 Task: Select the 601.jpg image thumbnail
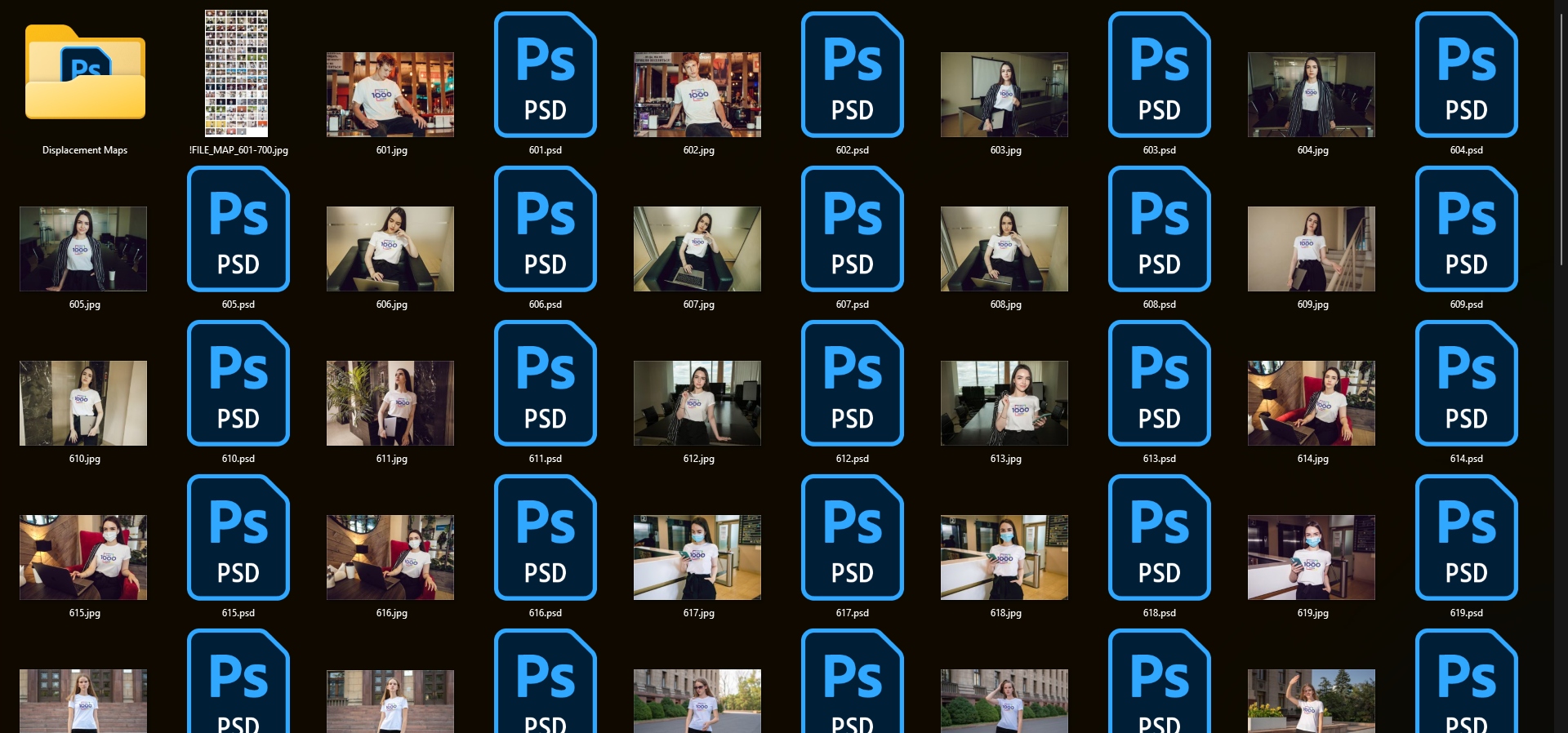tap(390, 95)
